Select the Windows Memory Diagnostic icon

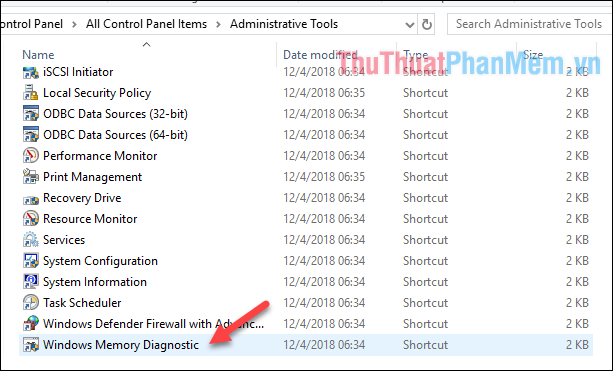[x=30, y=345]
